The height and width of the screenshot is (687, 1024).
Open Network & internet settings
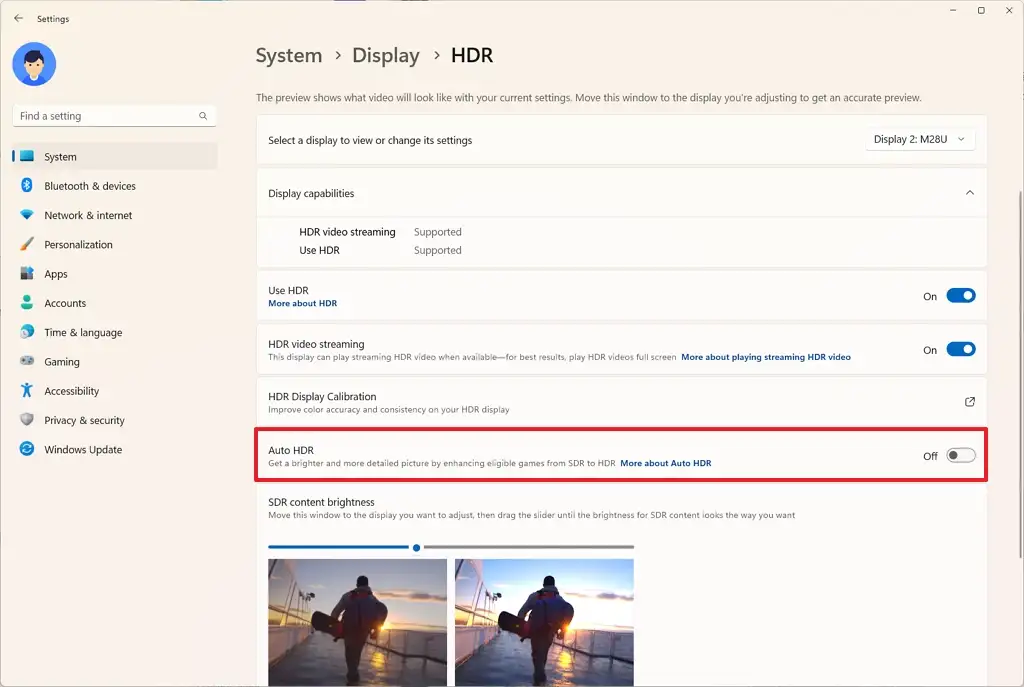pyautogui.click(x=89, y=215)
